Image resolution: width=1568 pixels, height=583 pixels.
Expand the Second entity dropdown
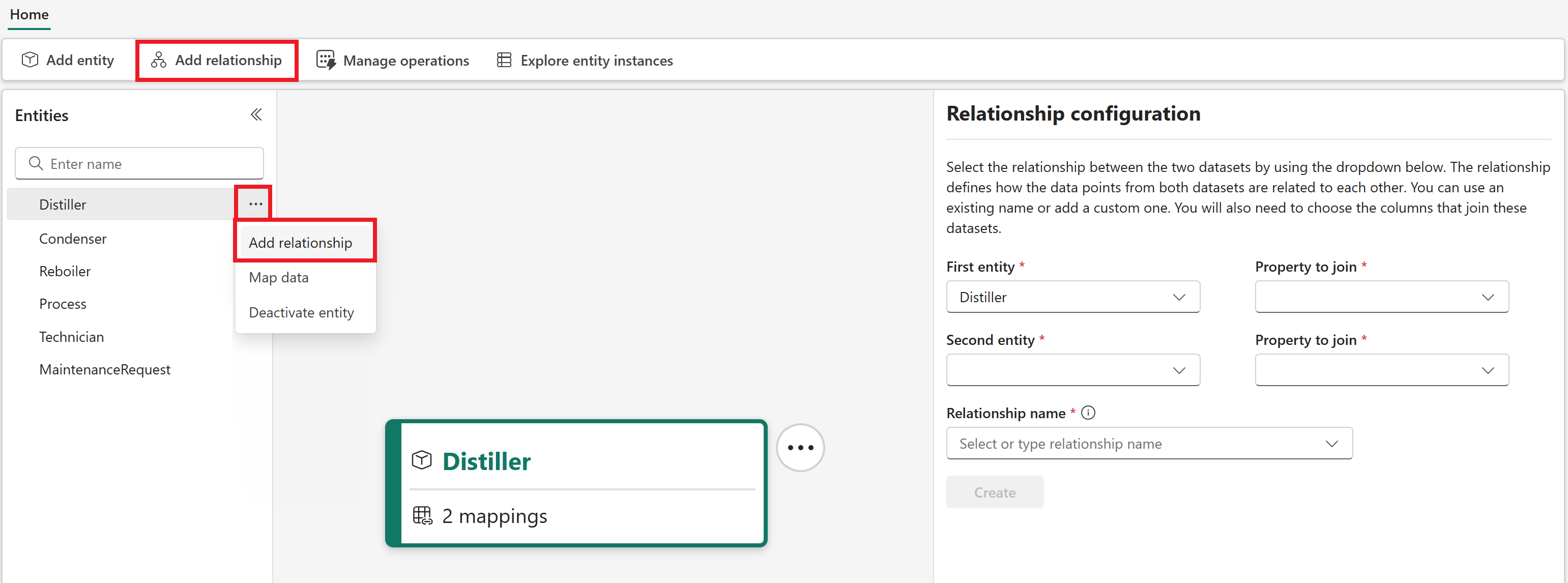1072,370
